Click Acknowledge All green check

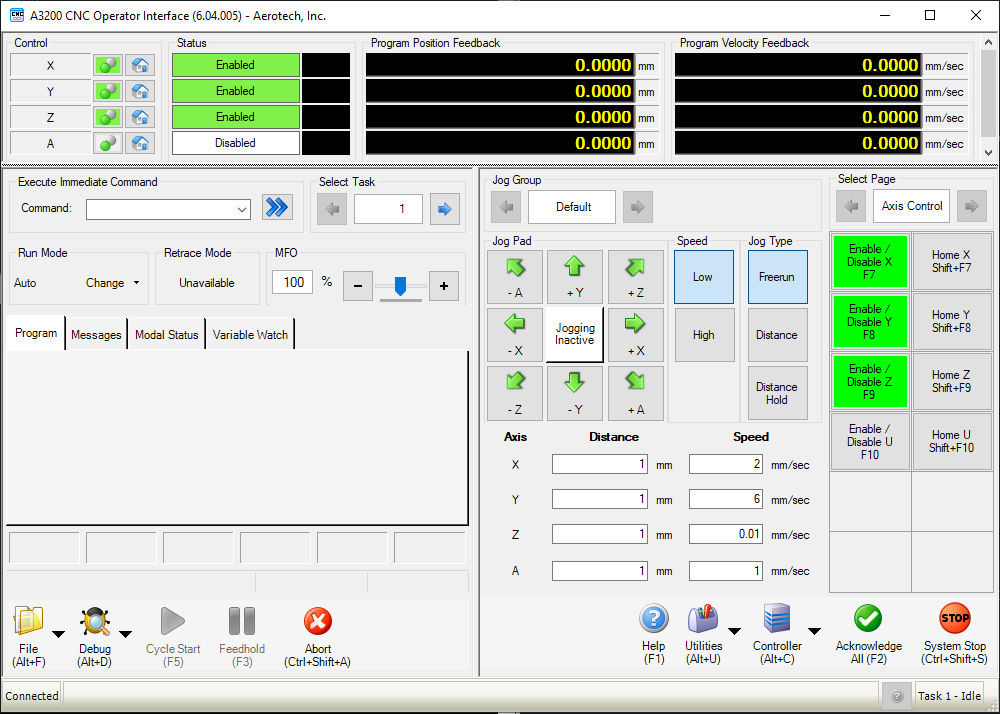pos(868,618)
